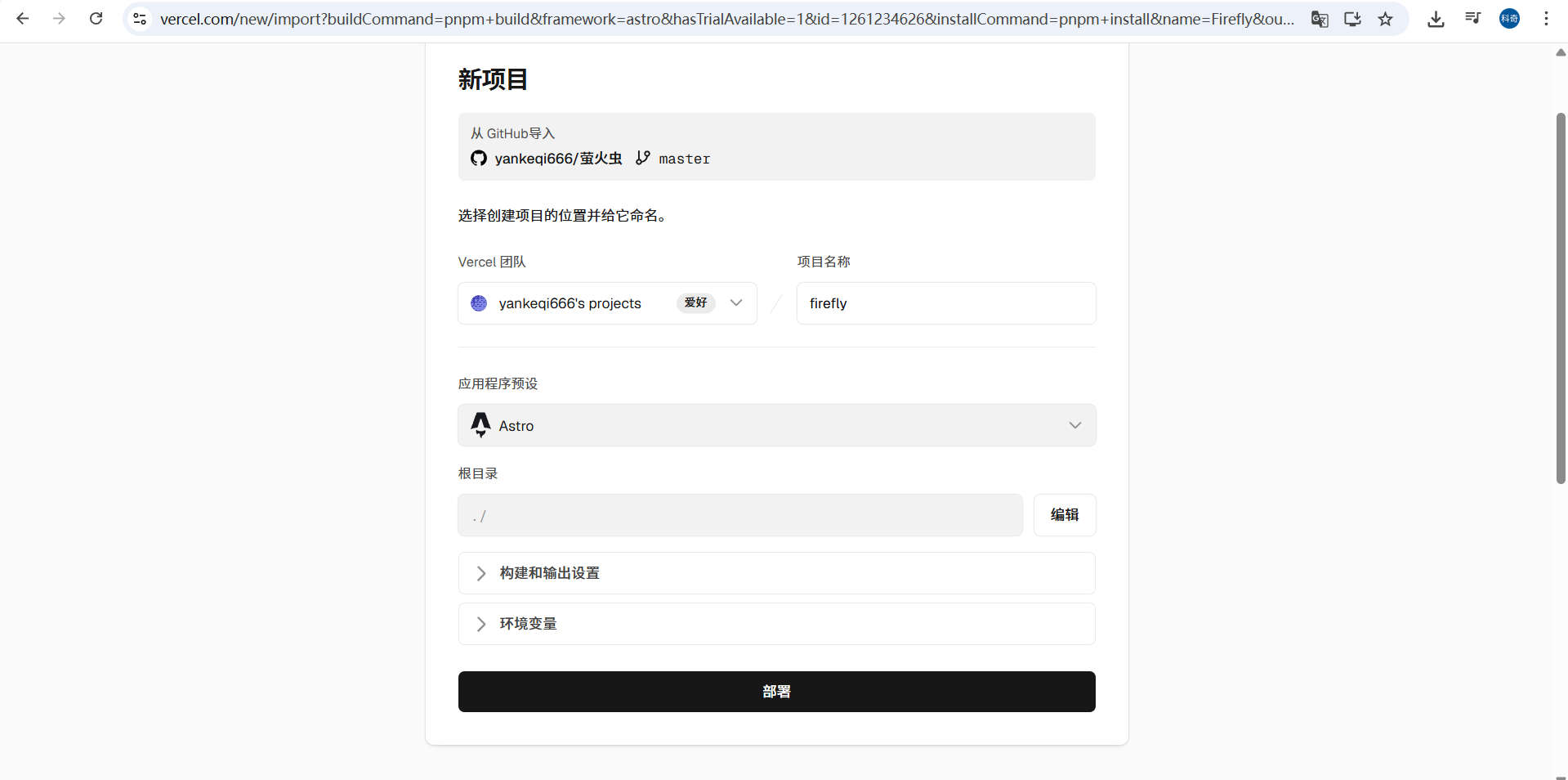1568x780 pixels.
Task: Expand the 构建和输出设置 section
Action: (x=777, y=573)
